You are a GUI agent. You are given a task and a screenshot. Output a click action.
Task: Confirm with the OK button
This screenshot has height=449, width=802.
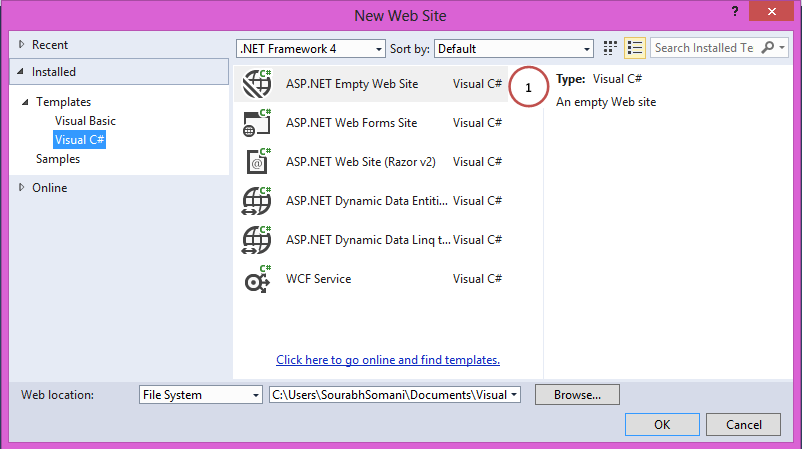pos(662,424)
